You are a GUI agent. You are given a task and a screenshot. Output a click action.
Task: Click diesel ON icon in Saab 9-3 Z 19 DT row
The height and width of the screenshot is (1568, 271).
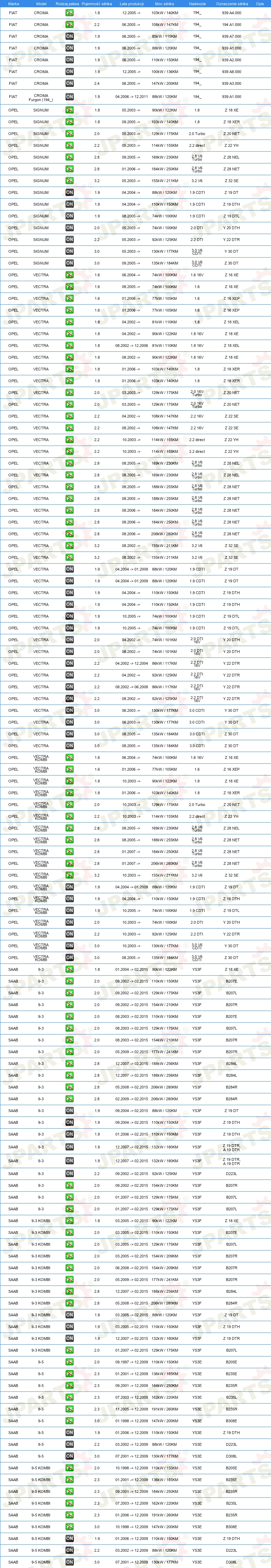[69, 1111]
